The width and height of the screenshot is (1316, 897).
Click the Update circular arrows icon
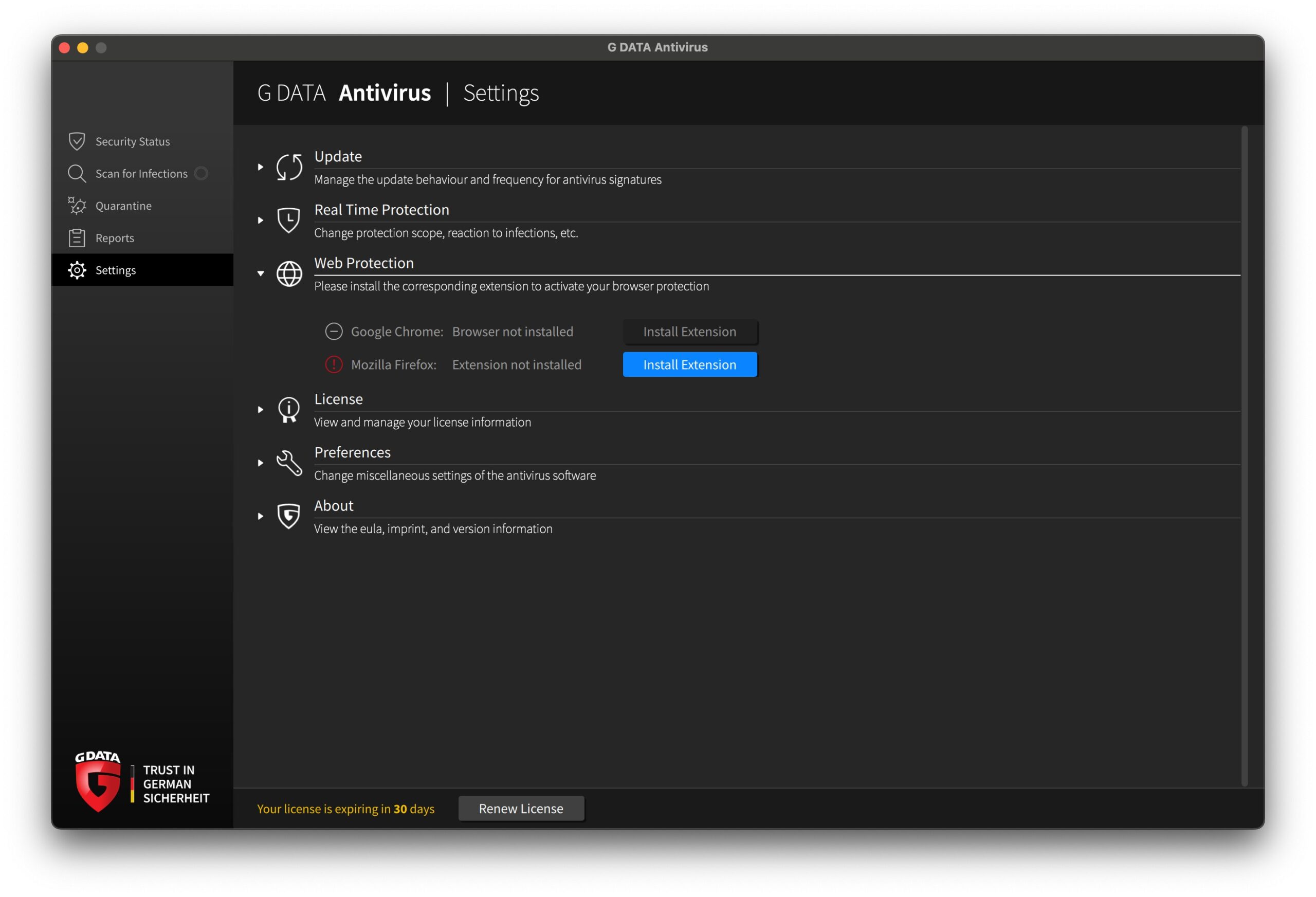click(289, 167)
